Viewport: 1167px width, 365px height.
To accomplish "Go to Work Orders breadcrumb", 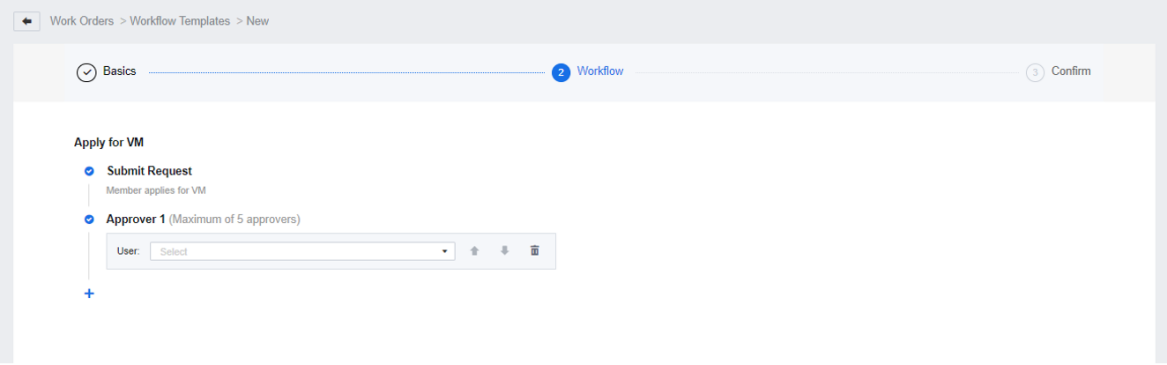I will (x=82, y=21).
